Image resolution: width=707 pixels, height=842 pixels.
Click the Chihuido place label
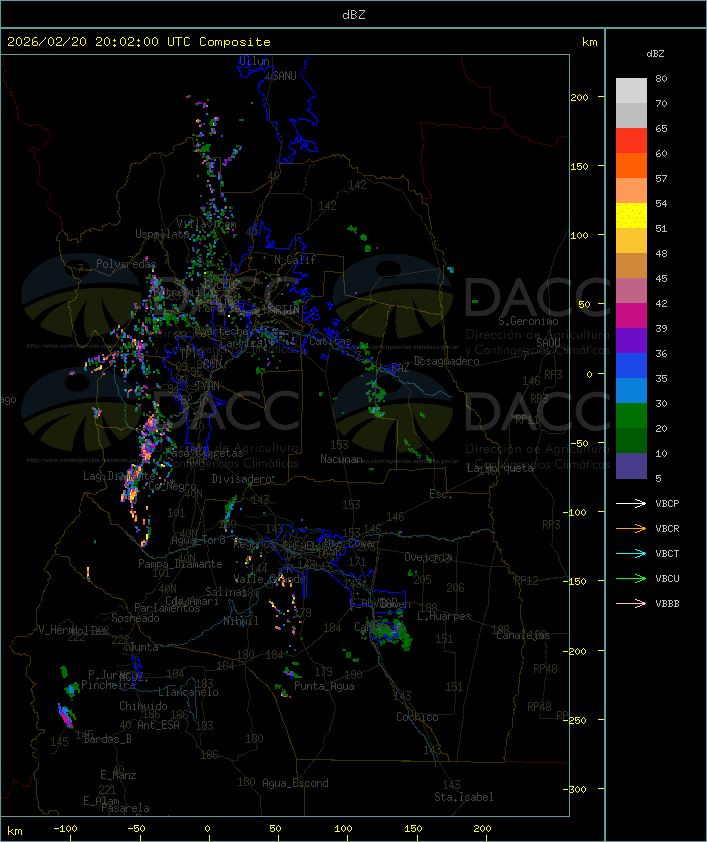pos(143,706)
